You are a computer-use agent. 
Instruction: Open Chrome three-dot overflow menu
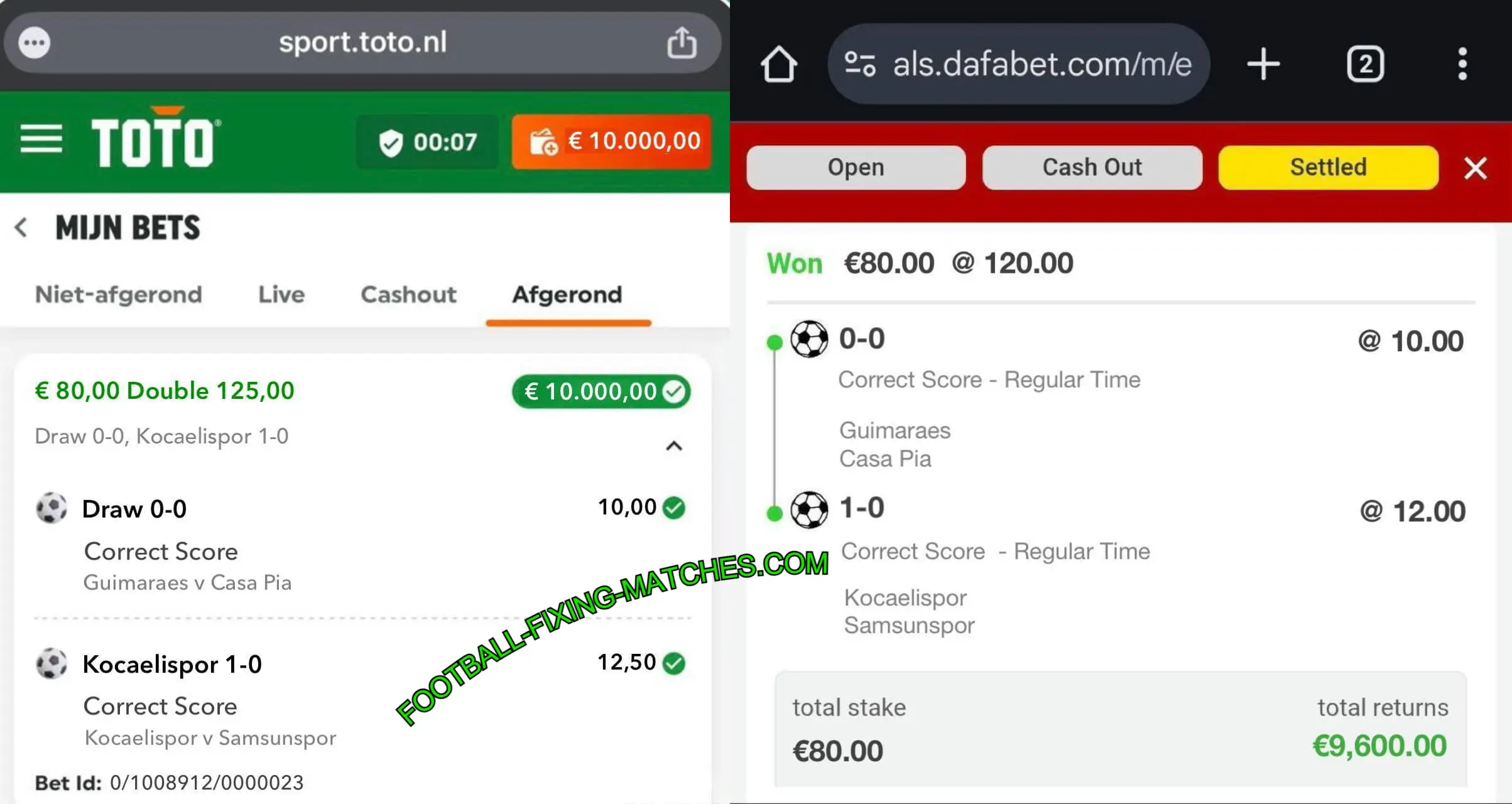[x=1462, y=64]
